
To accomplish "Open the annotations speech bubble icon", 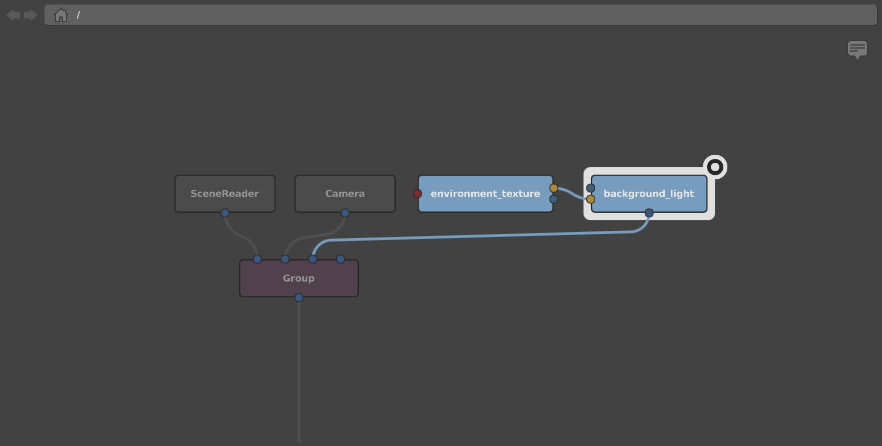I will tap(857, 49).
